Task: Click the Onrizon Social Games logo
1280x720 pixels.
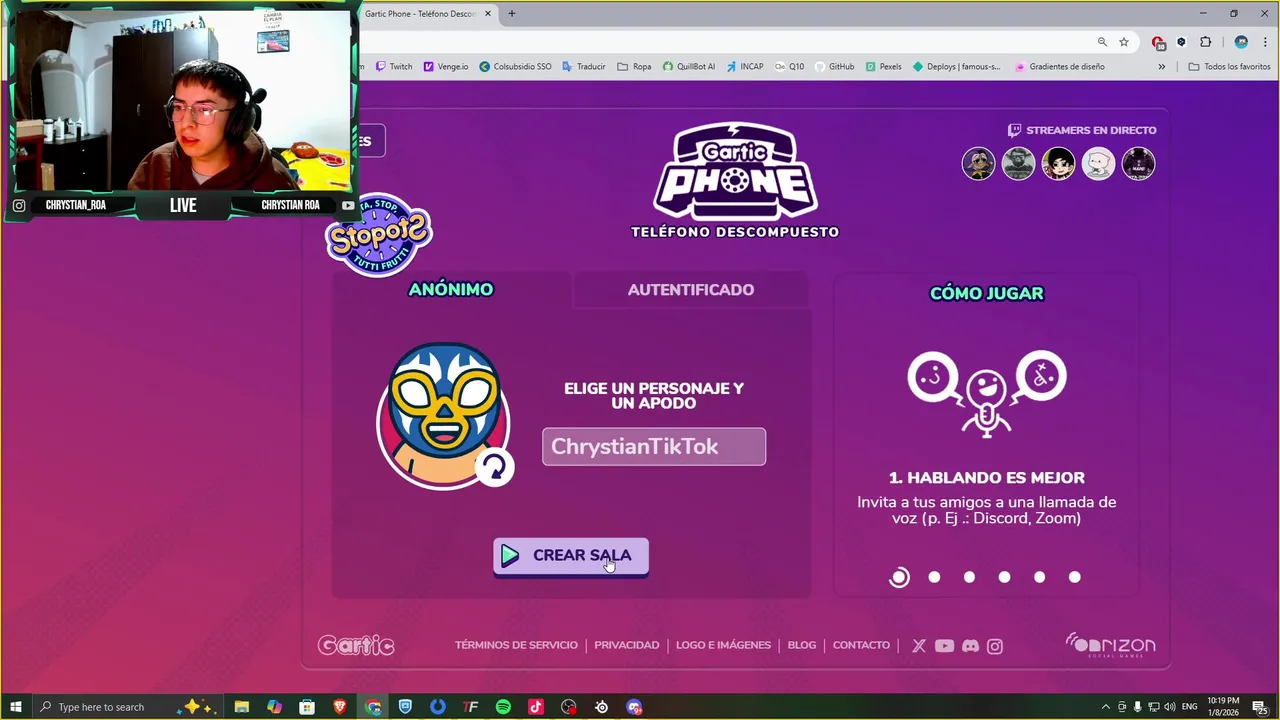Action: [x=1110, y=645]
